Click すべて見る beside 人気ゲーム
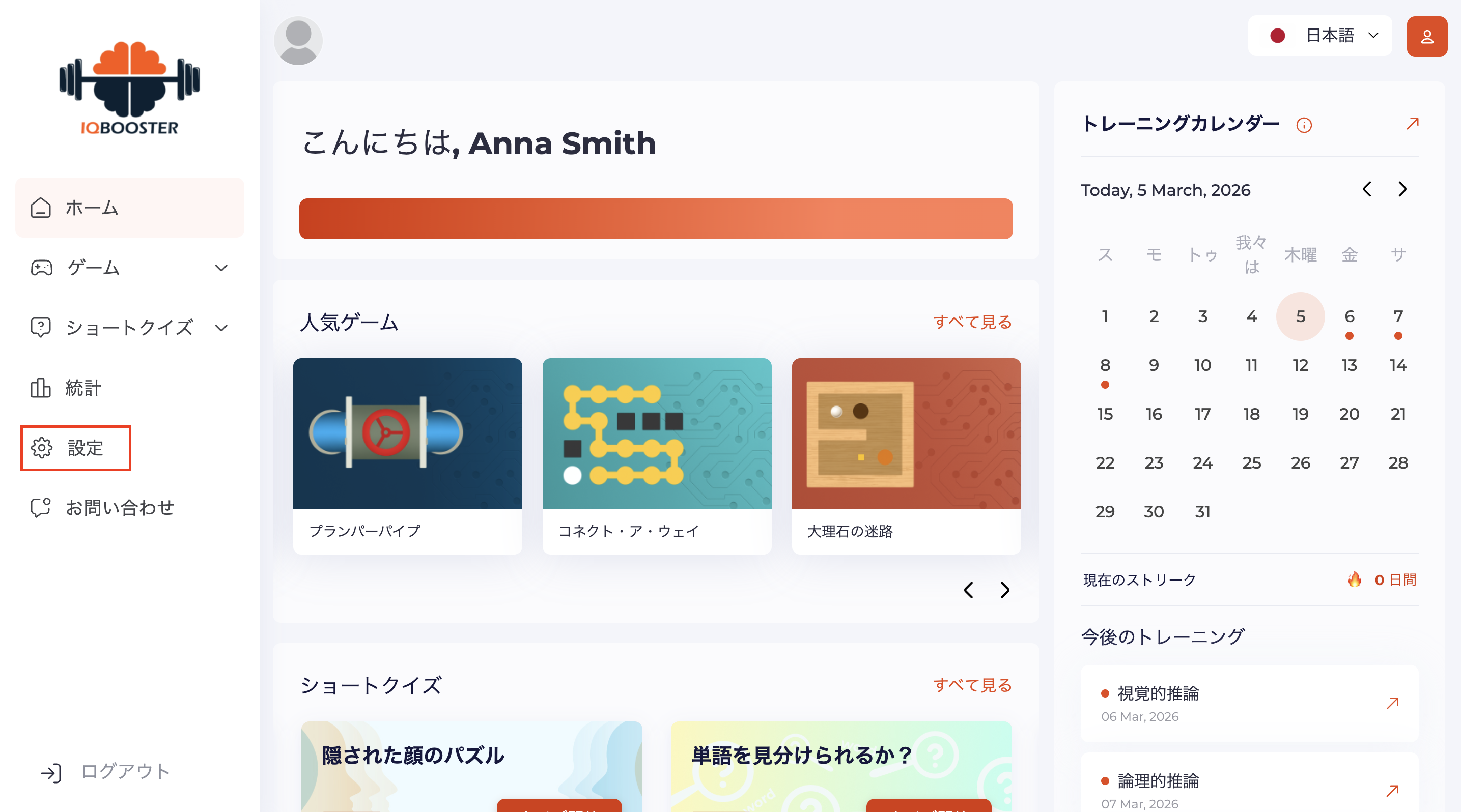1461x812 pixels. (x=972, y=322)
